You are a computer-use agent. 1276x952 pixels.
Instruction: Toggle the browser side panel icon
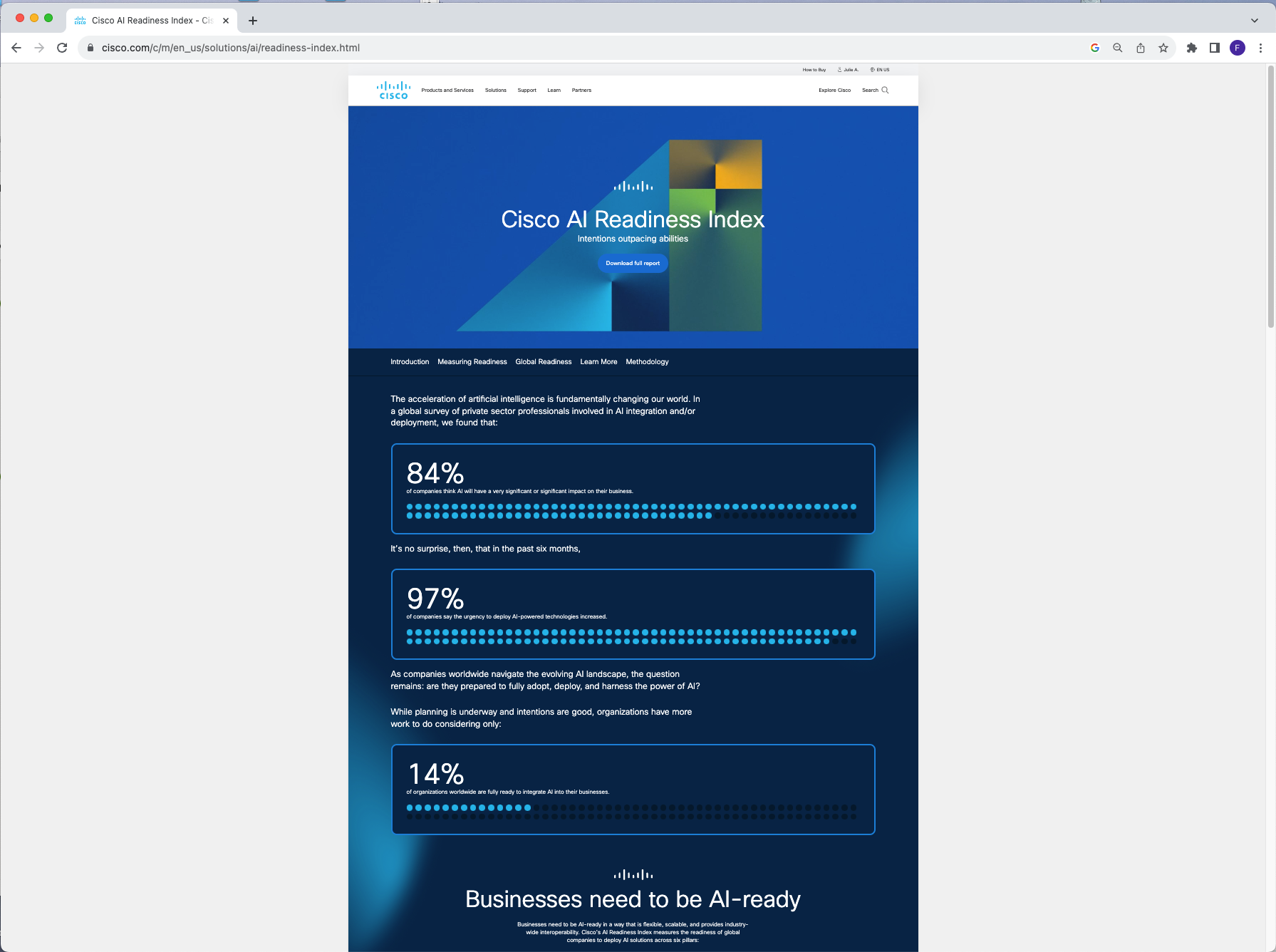[x=1215, y=48]
